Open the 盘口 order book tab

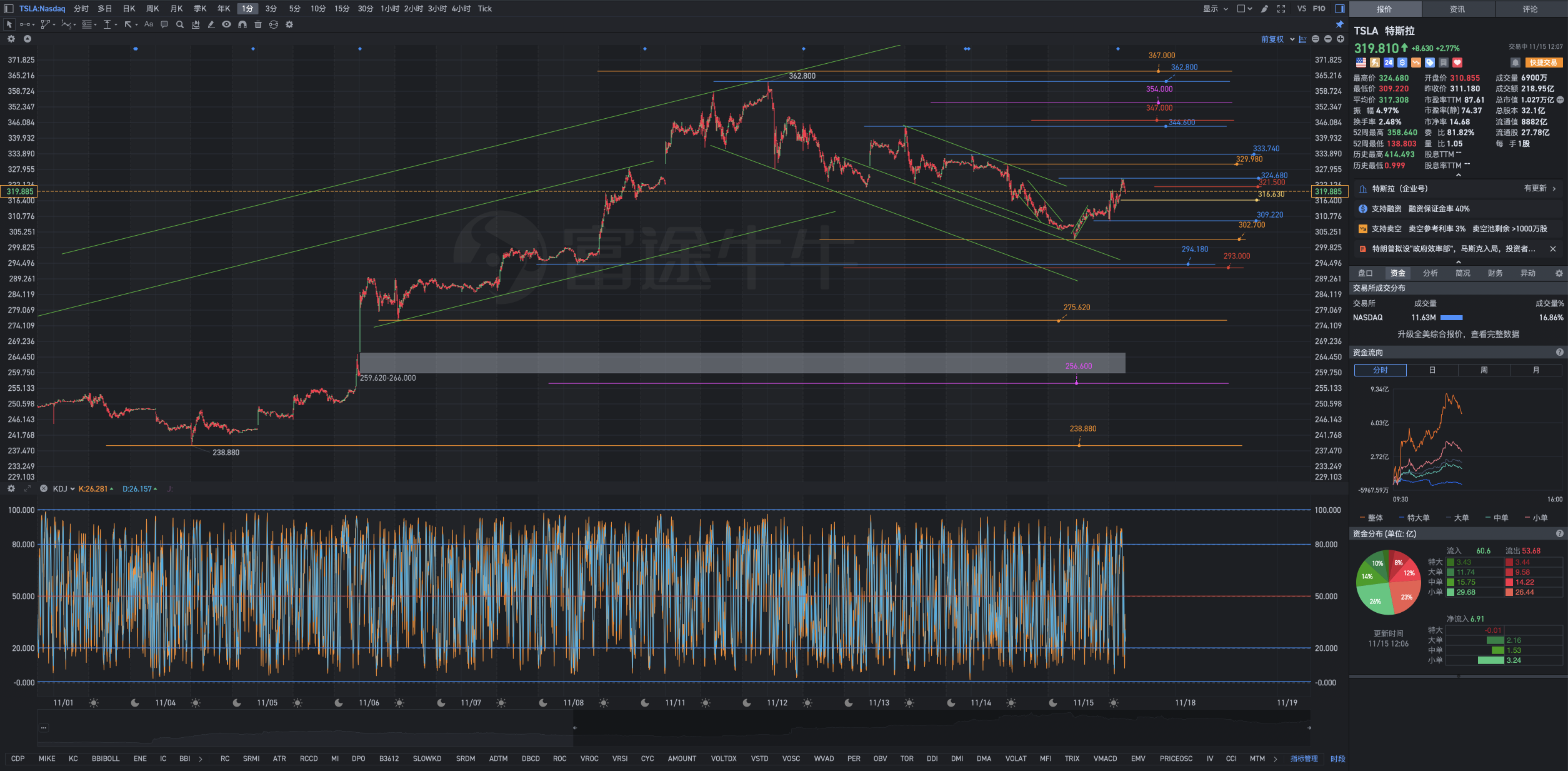click(1366, 273)
